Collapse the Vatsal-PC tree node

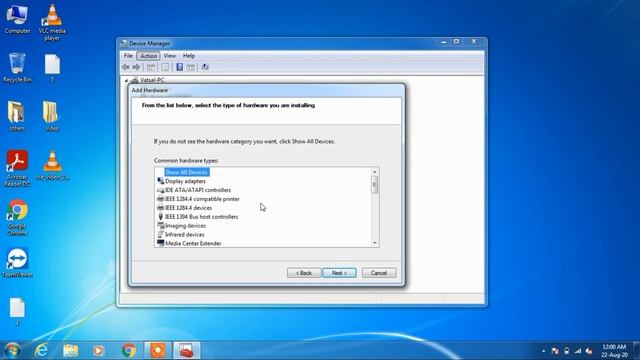pos(126,80)
